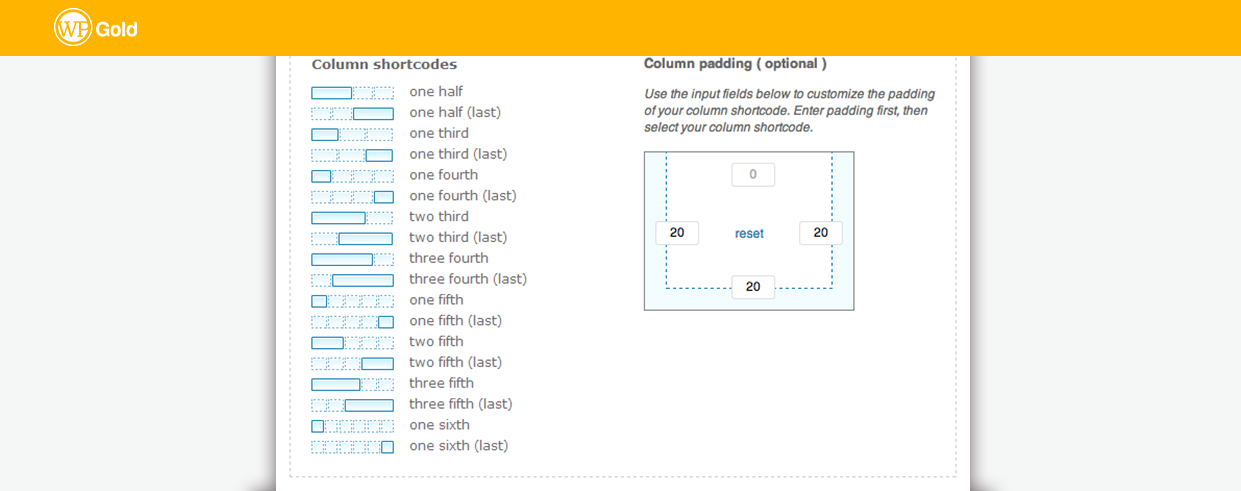Choose the one sixth column icon
The width and height of the screenshot is (1241, 491).
(x=352, y=426)
